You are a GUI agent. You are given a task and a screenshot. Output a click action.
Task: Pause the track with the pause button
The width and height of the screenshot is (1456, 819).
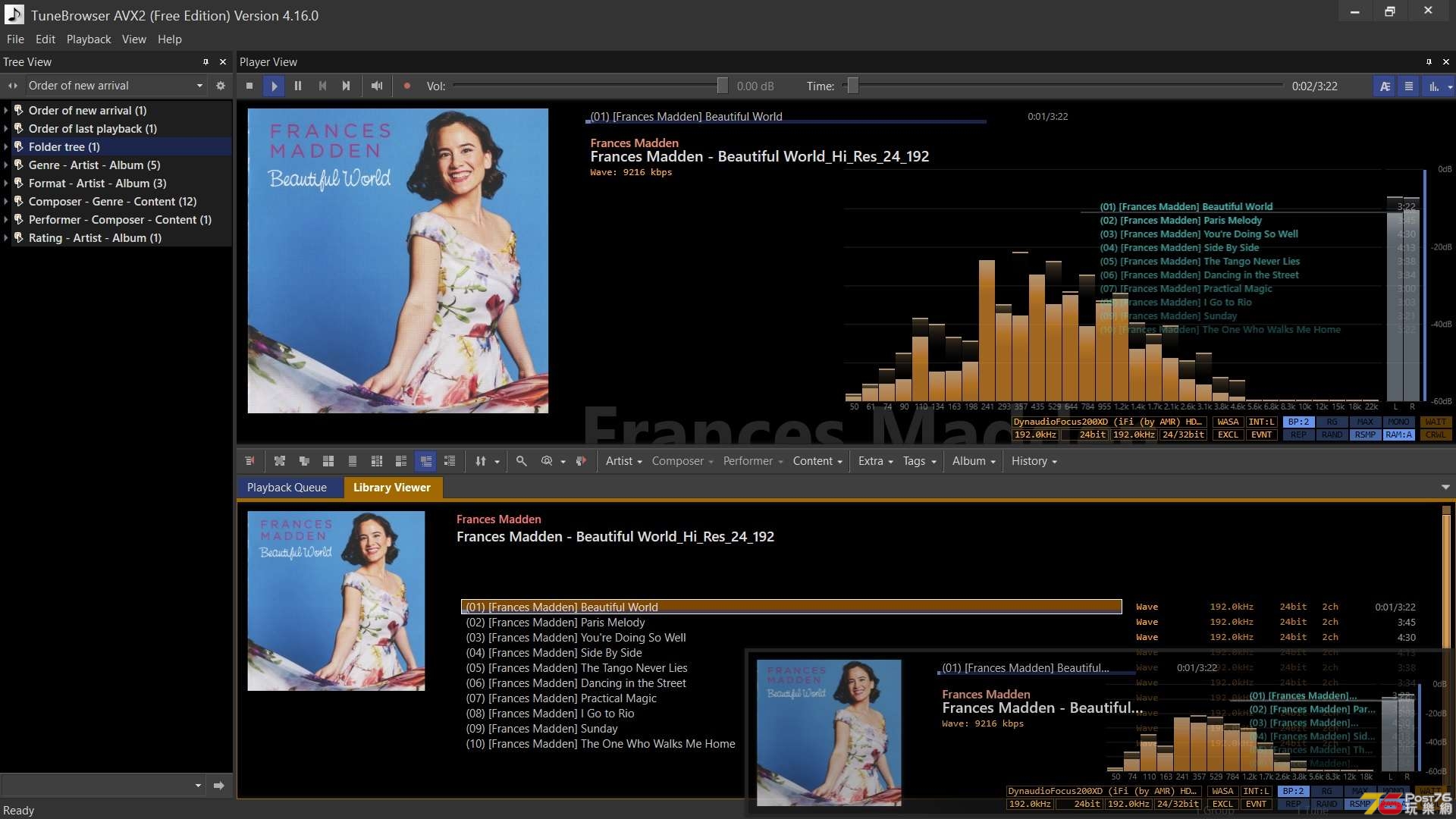click(298, 86)
